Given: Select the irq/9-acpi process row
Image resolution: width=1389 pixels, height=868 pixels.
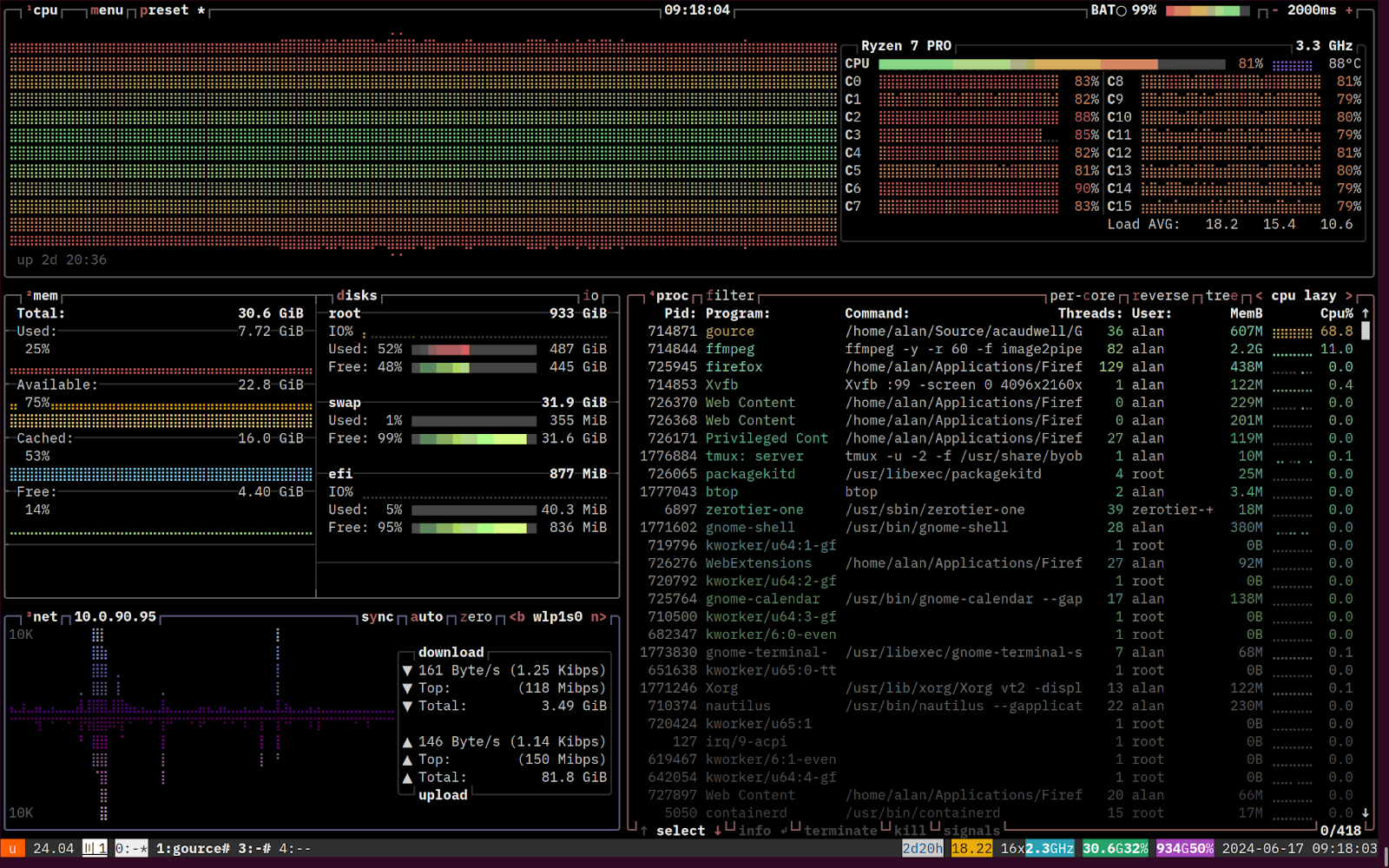Looking at the screenshot, I should coord(998,741).
